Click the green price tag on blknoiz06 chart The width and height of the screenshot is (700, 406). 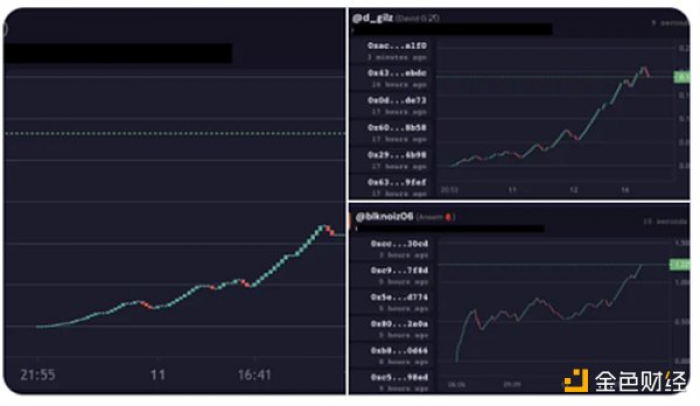click(x=679, y=264)
